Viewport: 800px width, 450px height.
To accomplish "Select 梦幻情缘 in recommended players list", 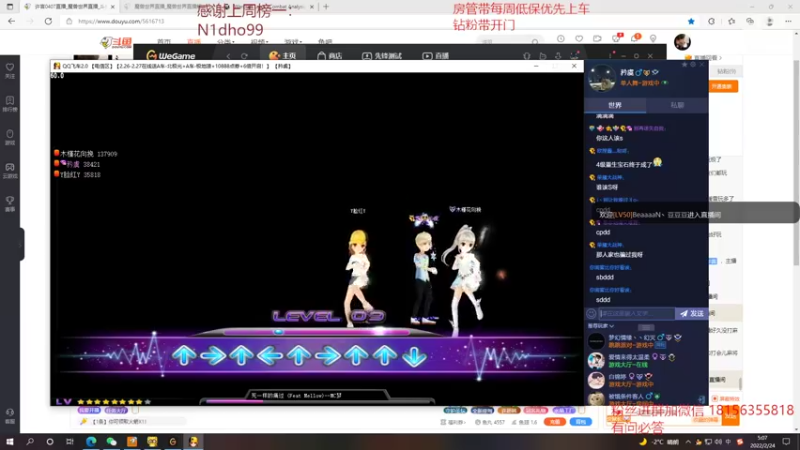I will (x=647, y=341).
